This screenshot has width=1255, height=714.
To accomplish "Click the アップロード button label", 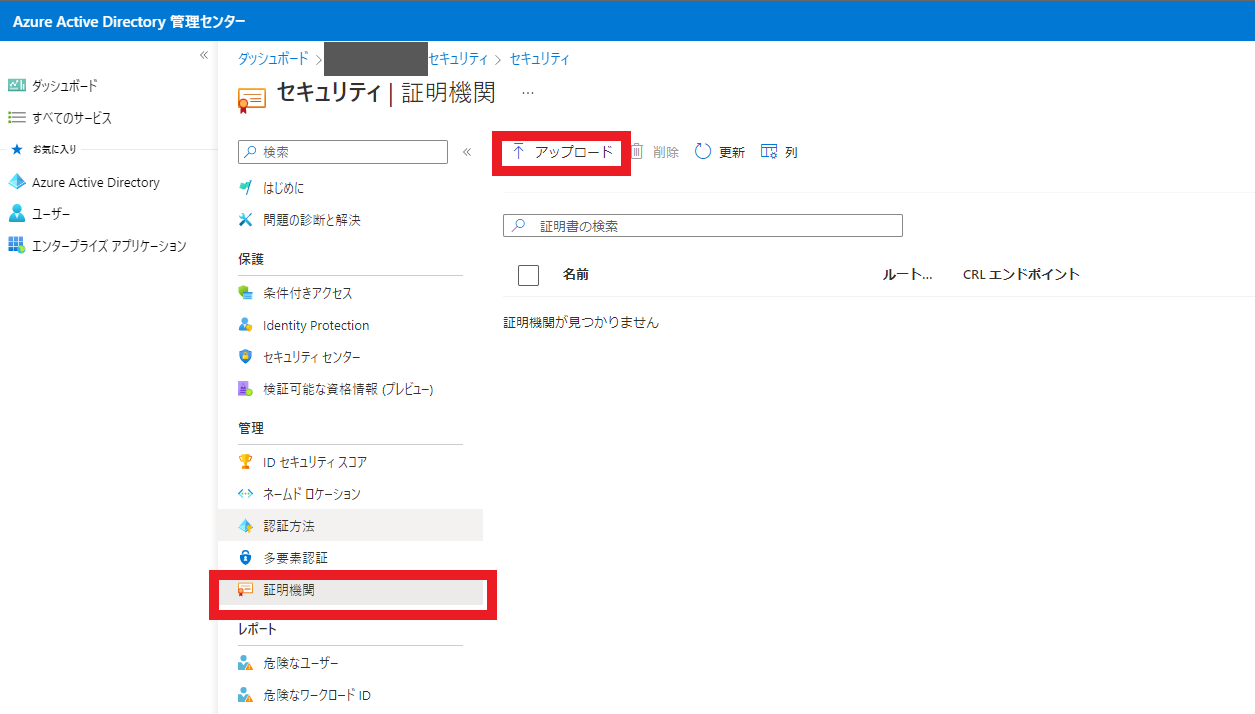I will pyautogui.click(x=574, y=152).
